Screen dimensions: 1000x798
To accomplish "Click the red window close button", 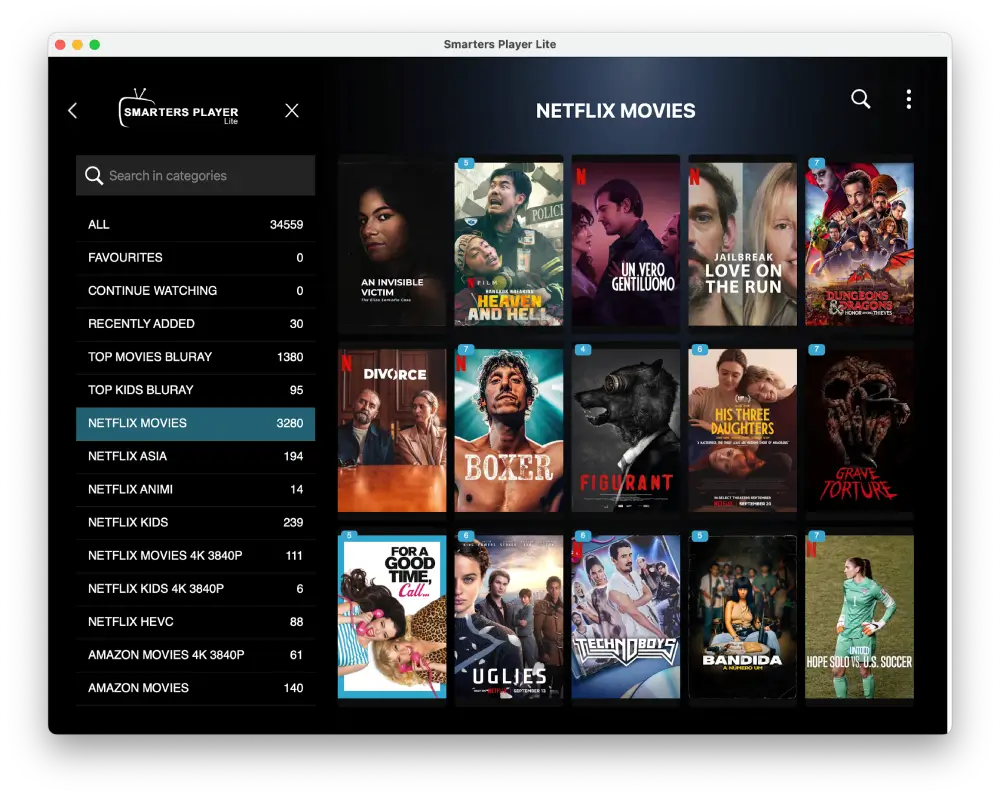I will [x=60, y=45].
